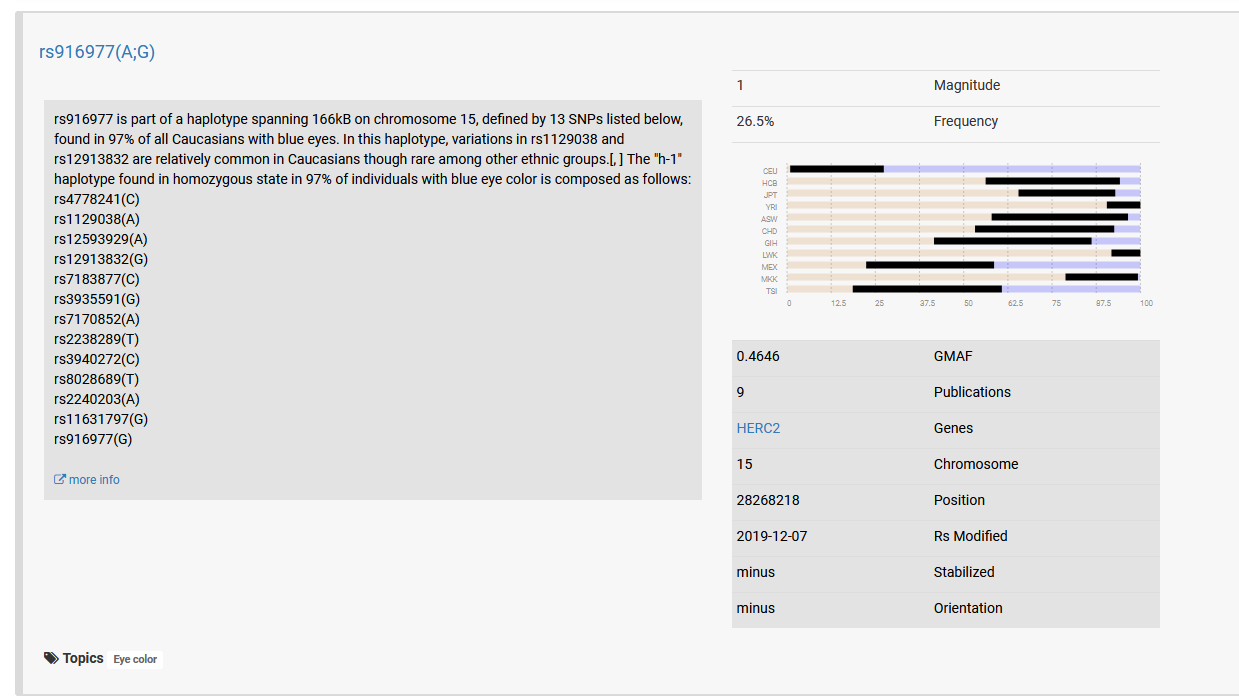Click the Frequency value 26.5%
Screen dimensions: 1239x700
point(755,121)
